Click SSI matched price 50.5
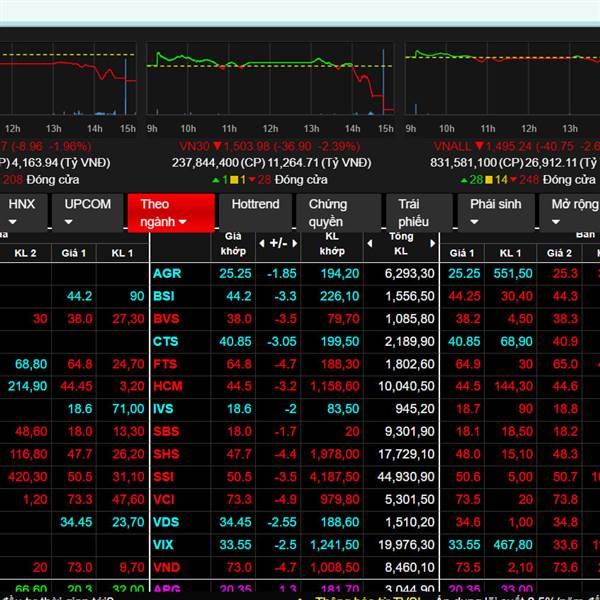This screenshot has height=600, width=600. tap(239, 477)
